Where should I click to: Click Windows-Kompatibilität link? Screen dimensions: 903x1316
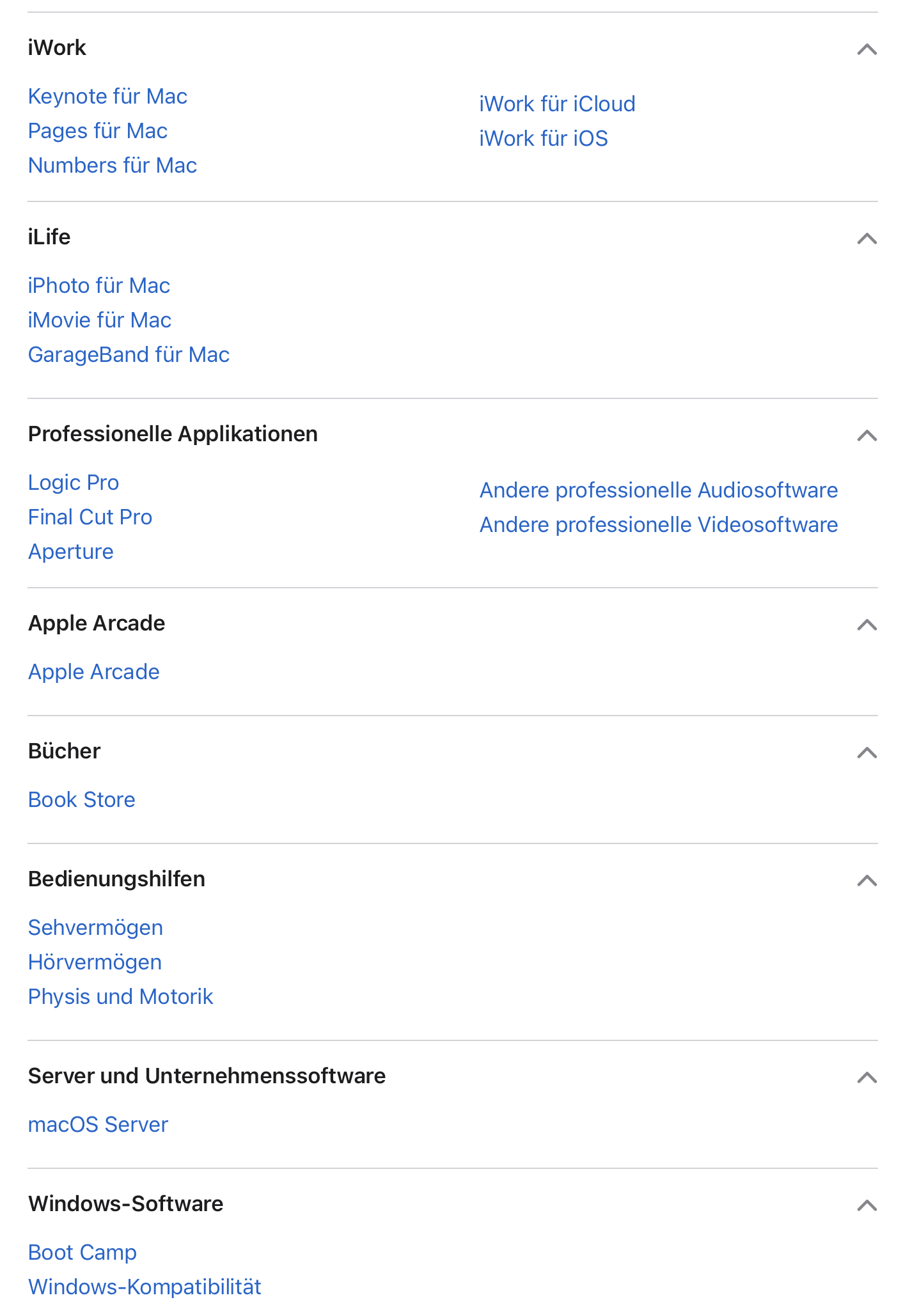click(x=145, y=1287)
